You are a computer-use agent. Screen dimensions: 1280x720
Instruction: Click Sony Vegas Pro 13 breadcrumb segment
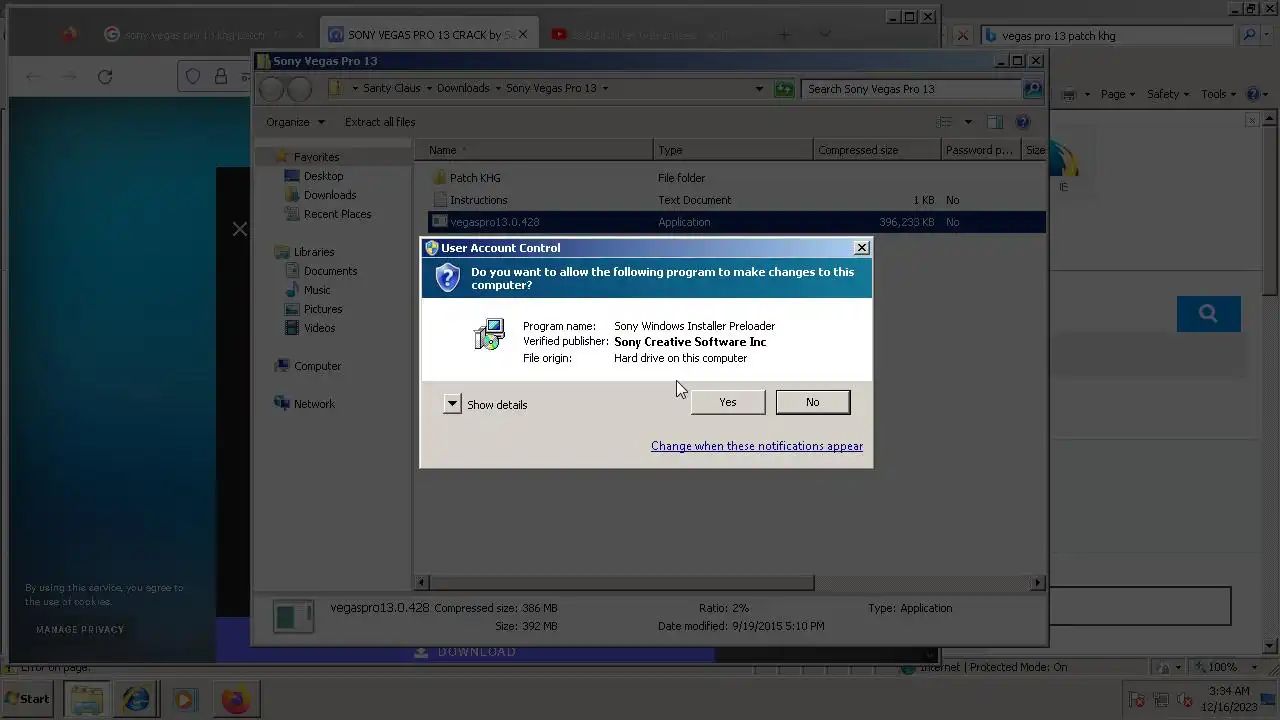[551, 88]
